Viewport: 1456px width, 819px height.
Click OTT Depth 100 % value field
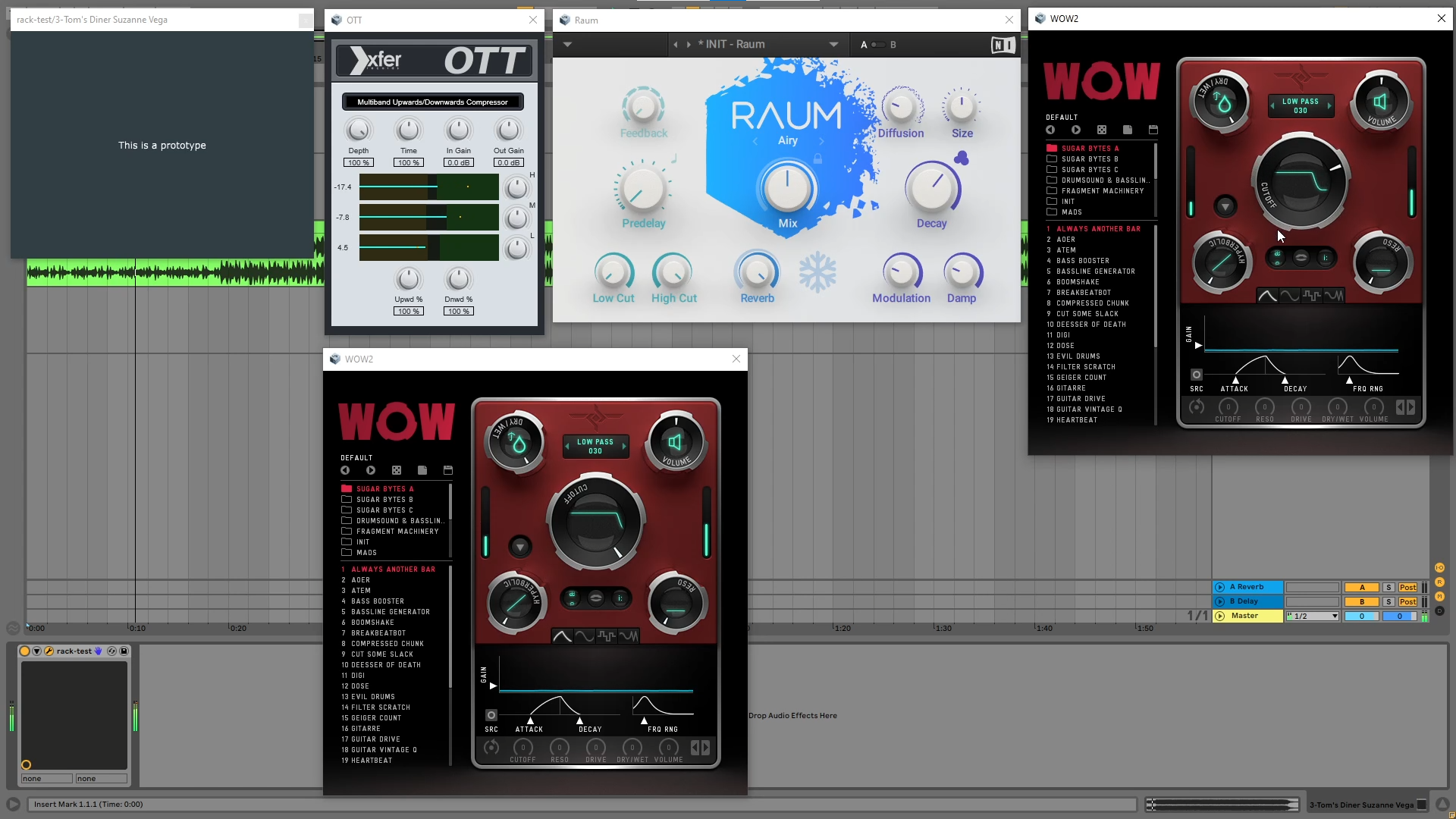(x=358, y=163)
